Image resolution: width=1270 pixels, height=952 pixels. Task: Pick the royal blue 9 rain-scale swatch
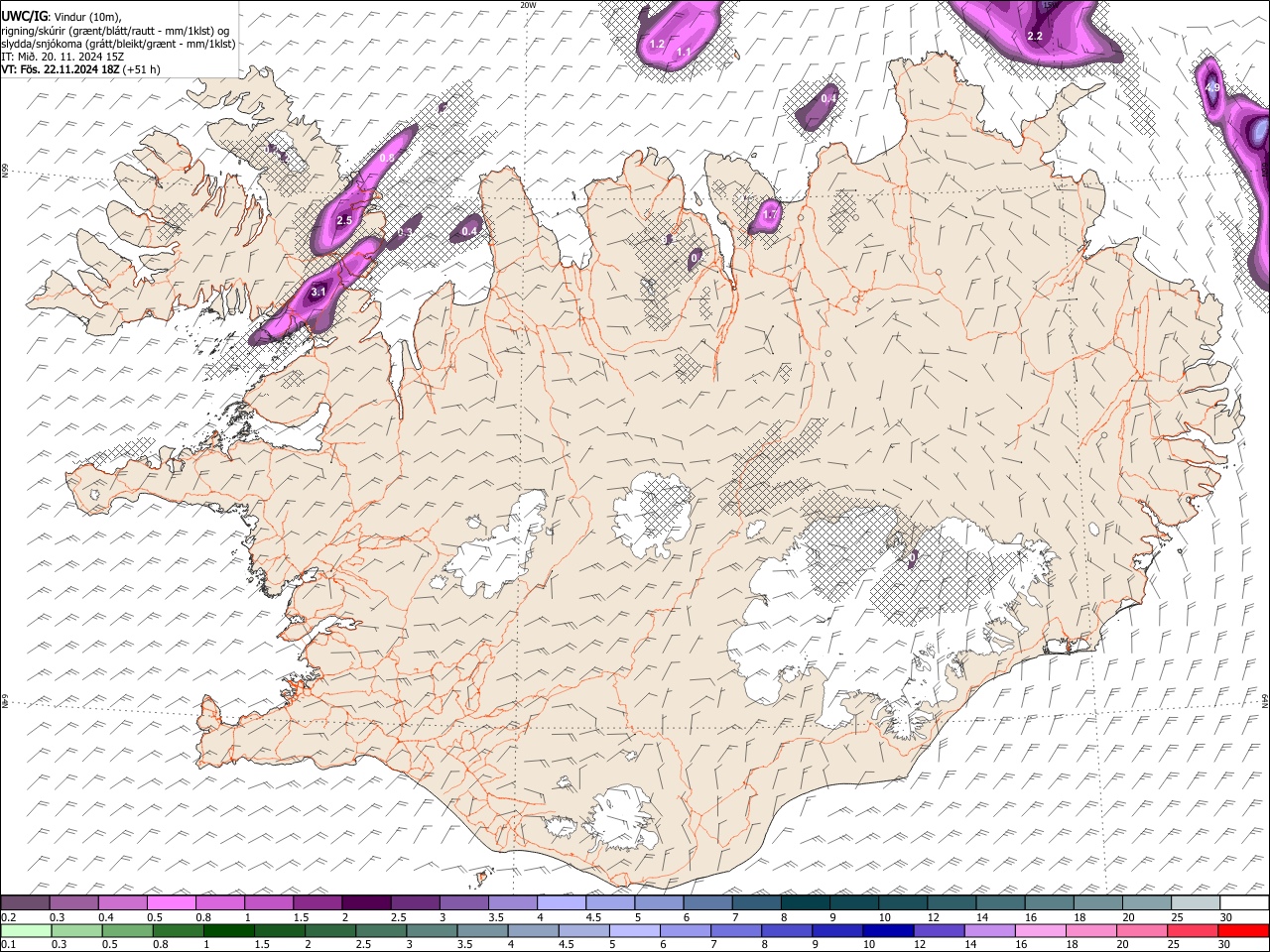pyautogui.click(x=838, y=930)
